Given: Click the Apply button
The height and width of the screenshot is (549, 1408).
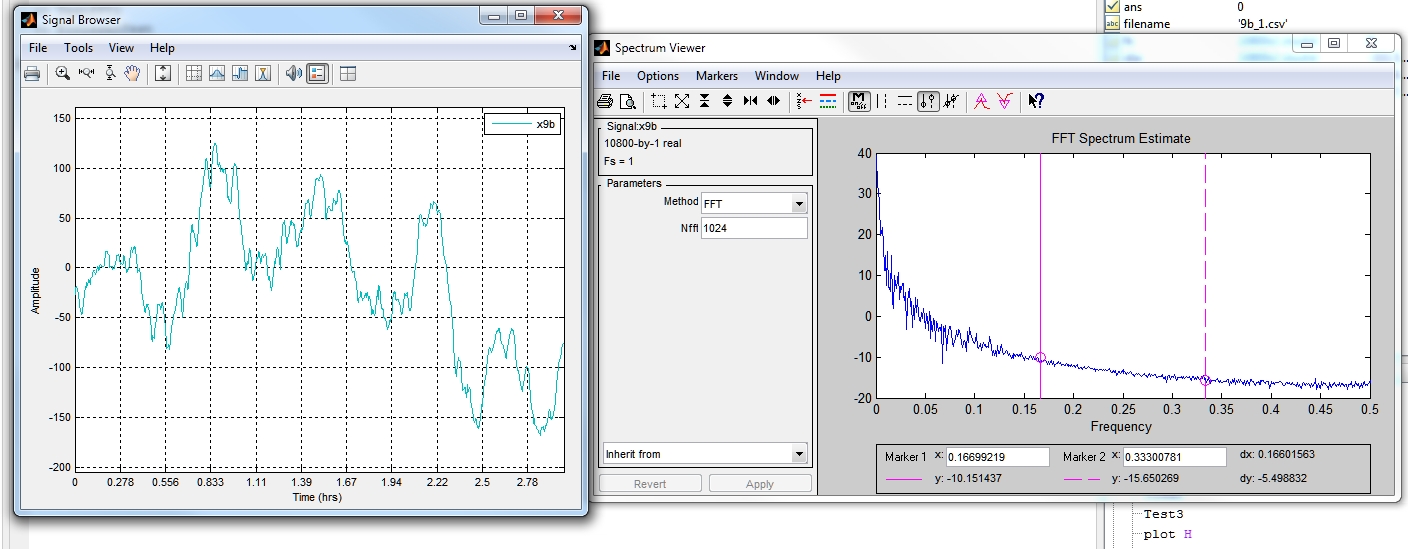Looking at the screenshot, I should (x=760, y=484).
